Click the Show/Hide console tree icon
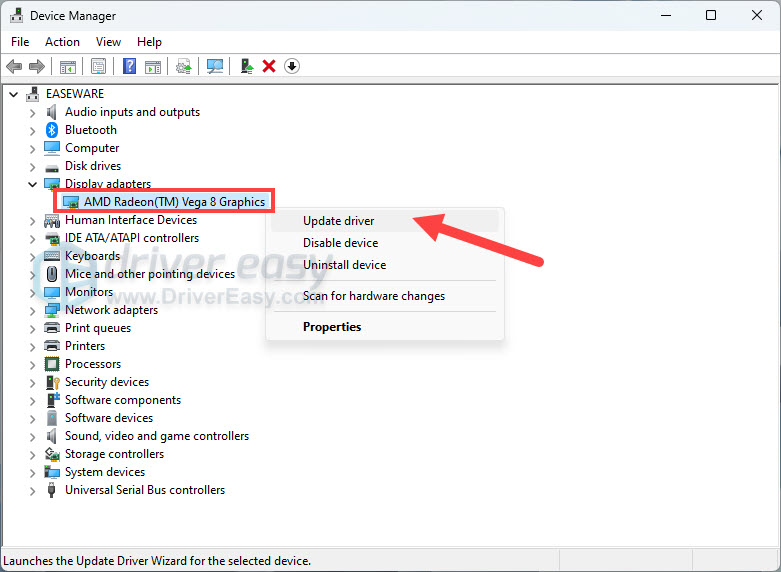 tap(68, 66)
